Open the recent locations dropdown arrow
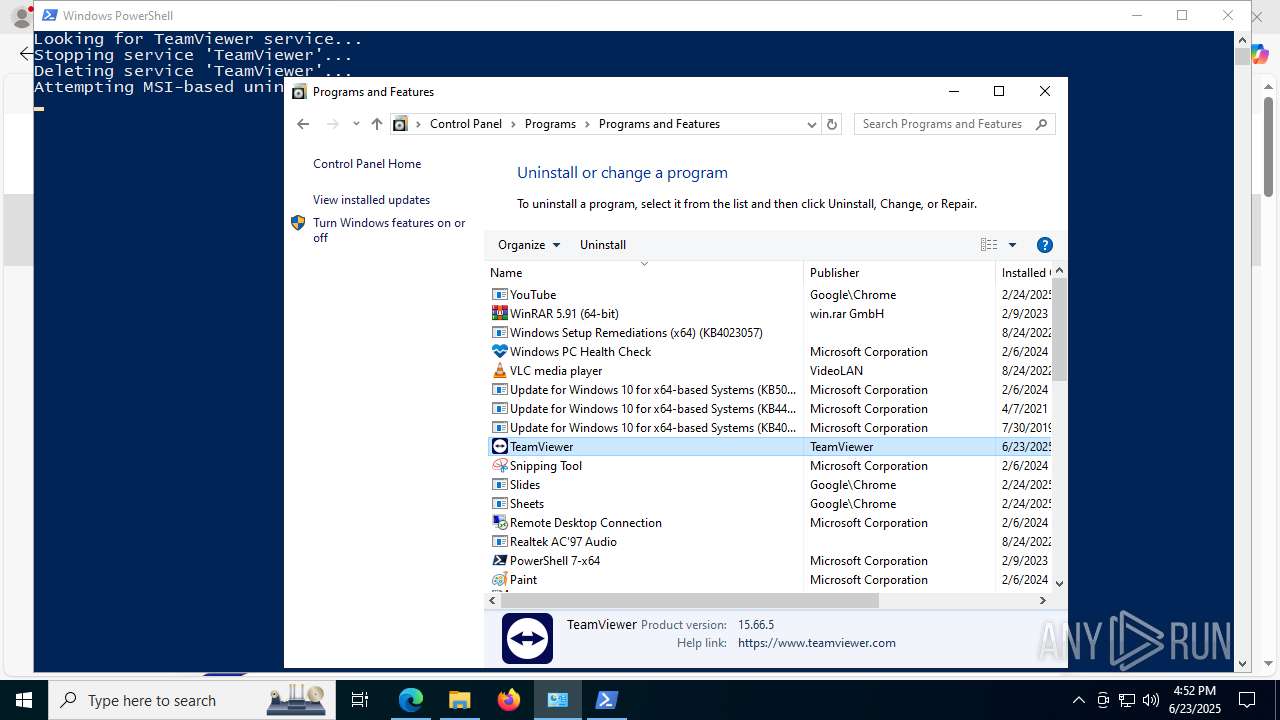 [x=356, y=124]
